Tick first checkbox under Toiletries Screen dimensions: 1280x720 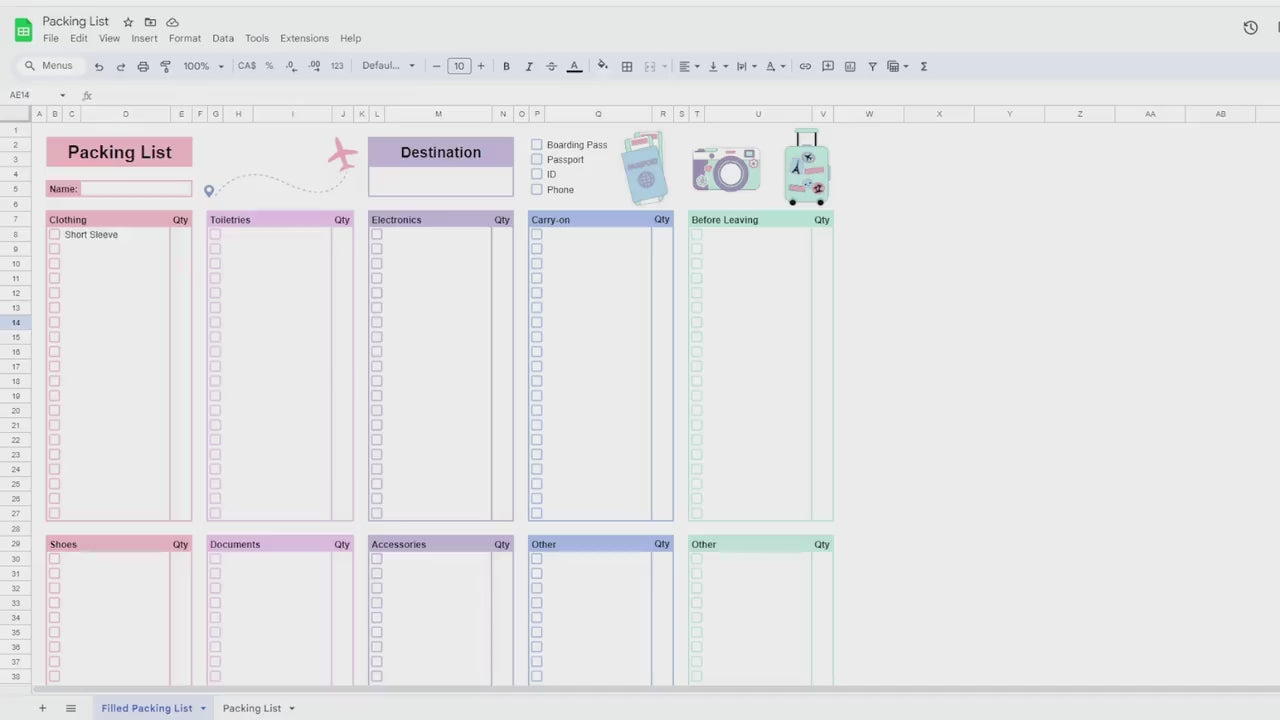(x=215, y=234)
